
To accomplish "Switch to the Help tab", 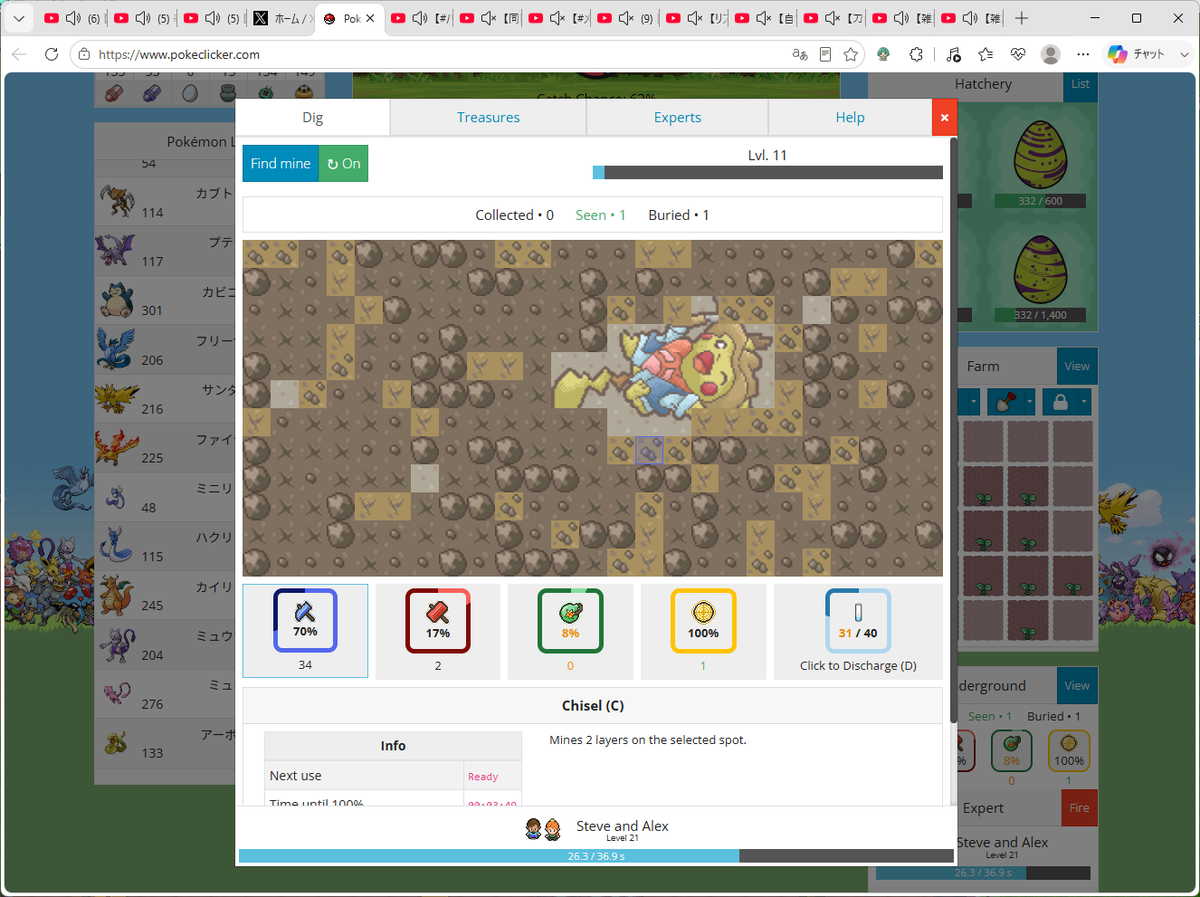I will click(850, 117).
